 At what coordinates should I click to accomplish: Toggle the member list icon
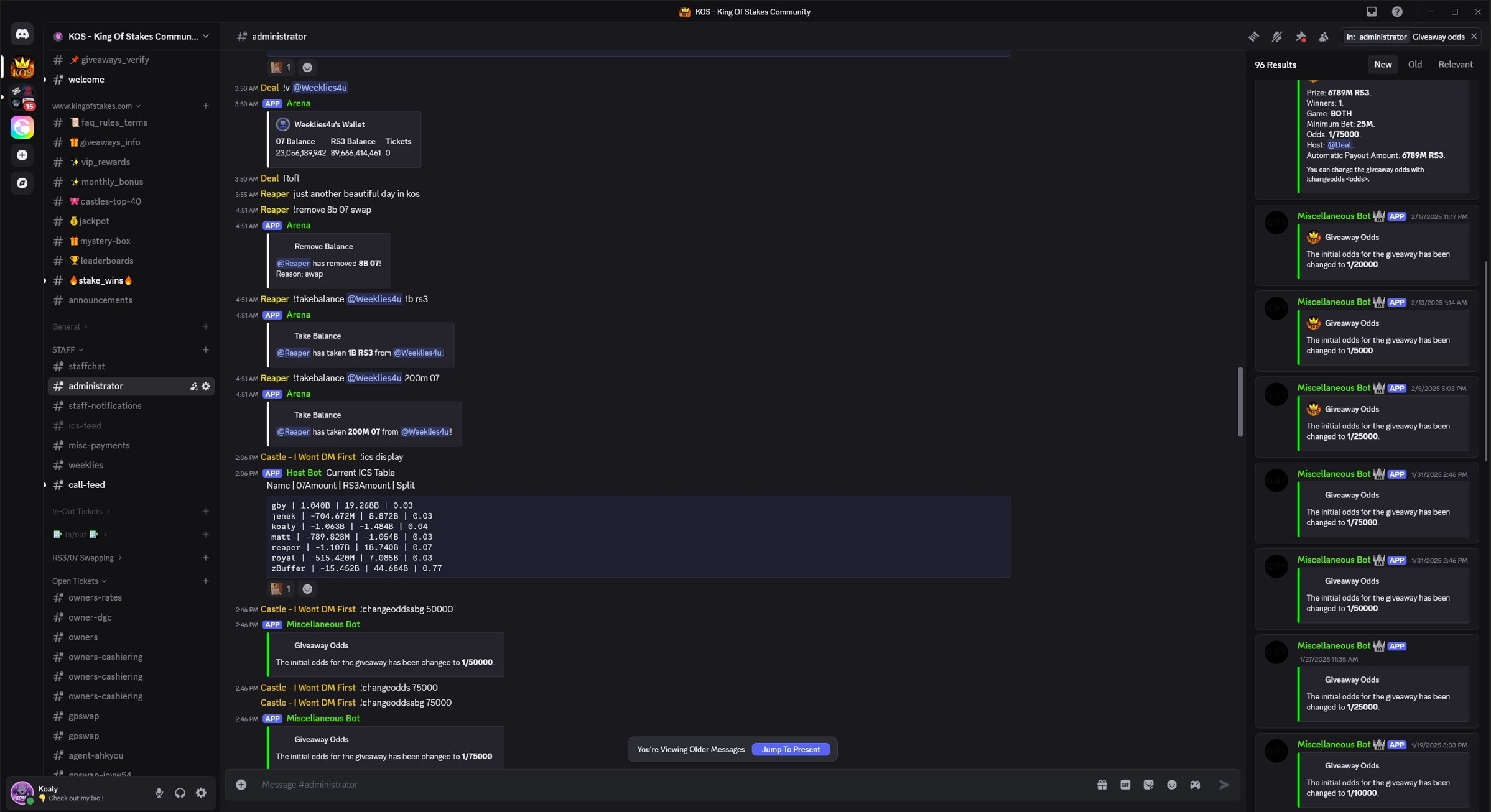click(1324, 37)
